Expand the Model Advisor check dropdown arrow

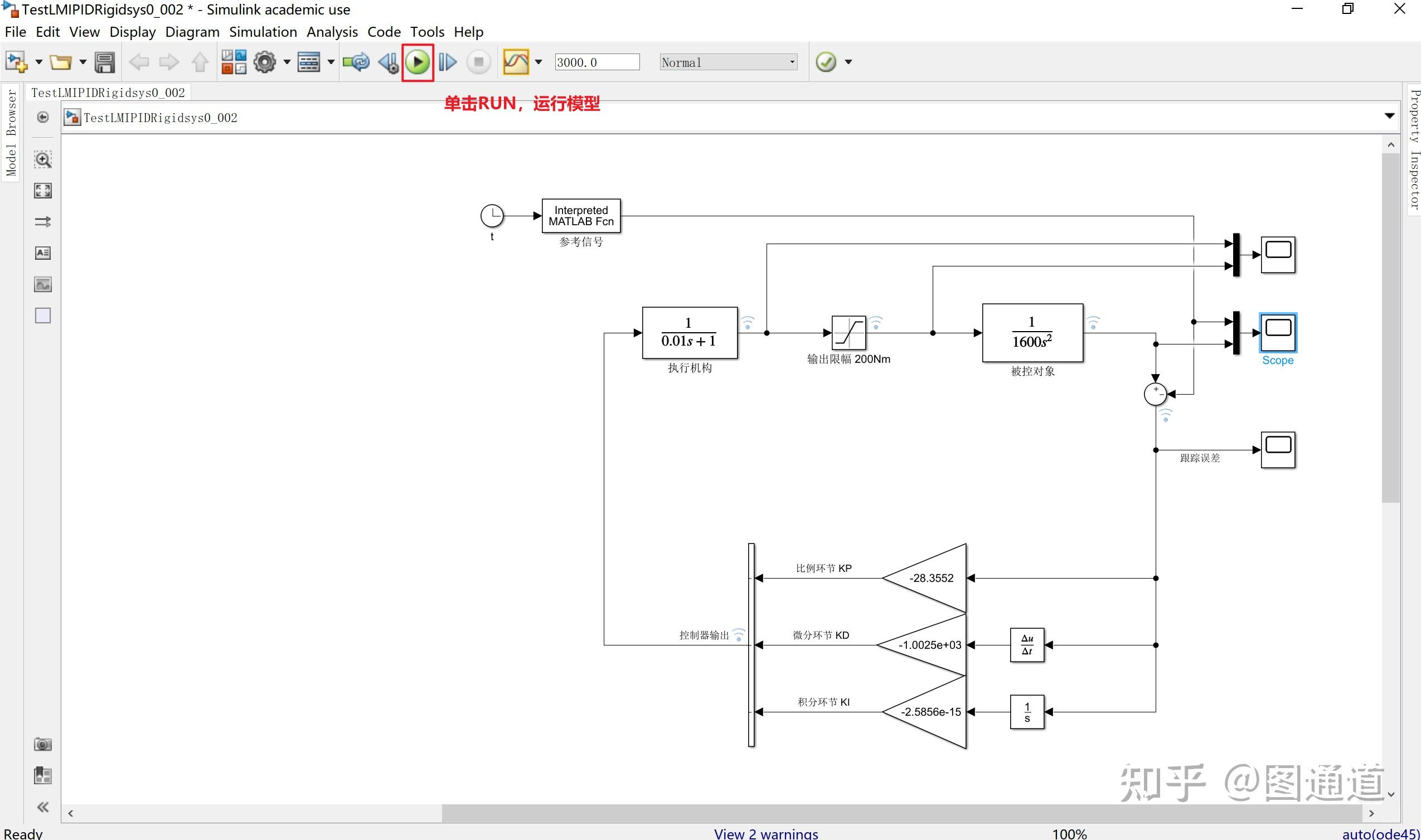tap(848, 62)
